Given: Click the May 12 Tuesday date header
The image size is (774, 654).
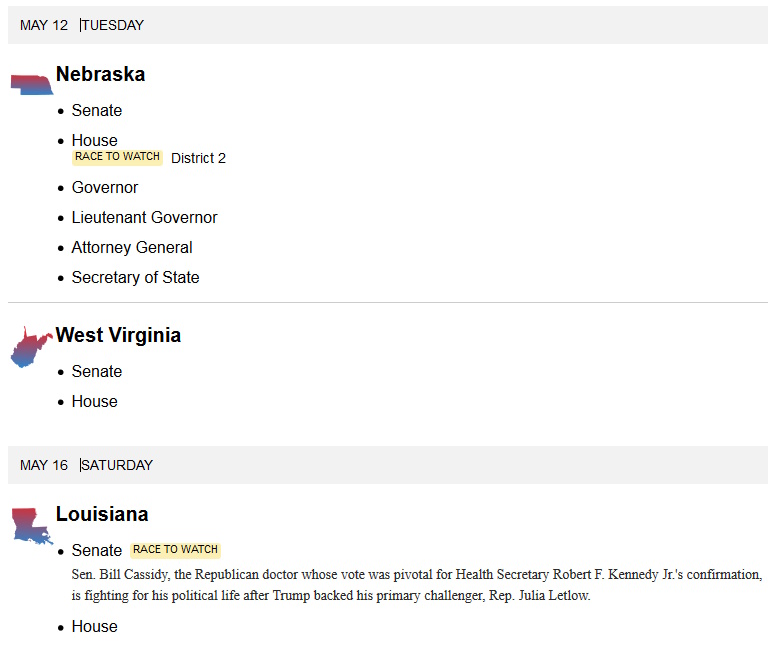Looking at the screenshot, I should [x=82, y=25].
